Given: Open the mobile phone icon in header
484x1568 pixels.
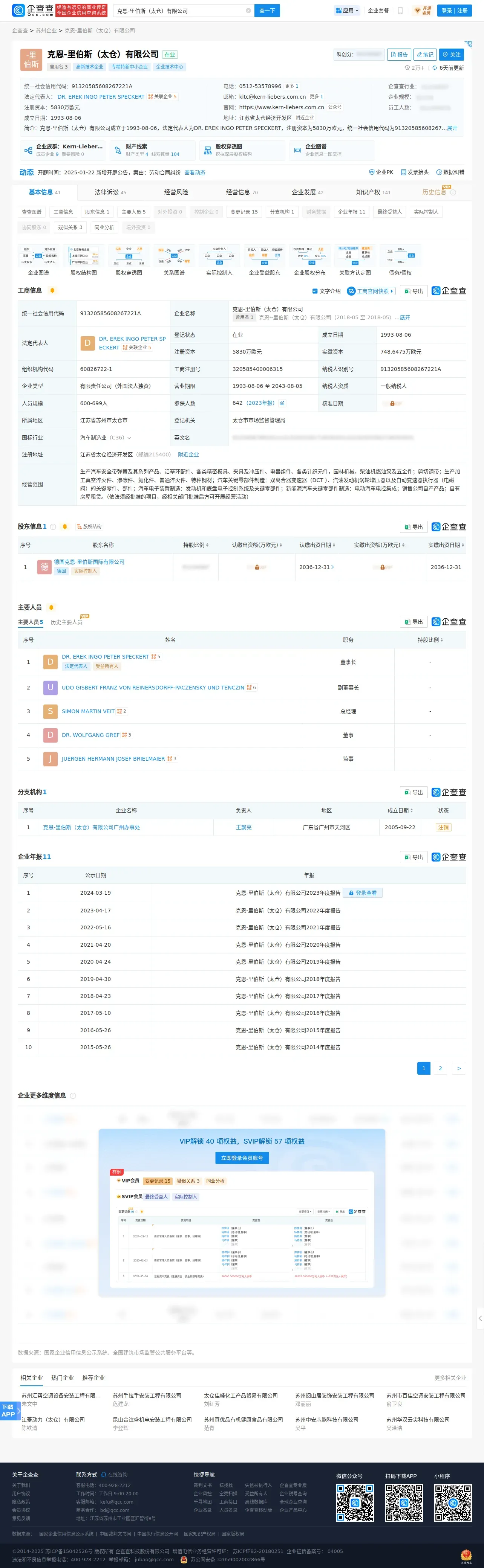Looking at the screenshot, I should (x=400, y=11).
